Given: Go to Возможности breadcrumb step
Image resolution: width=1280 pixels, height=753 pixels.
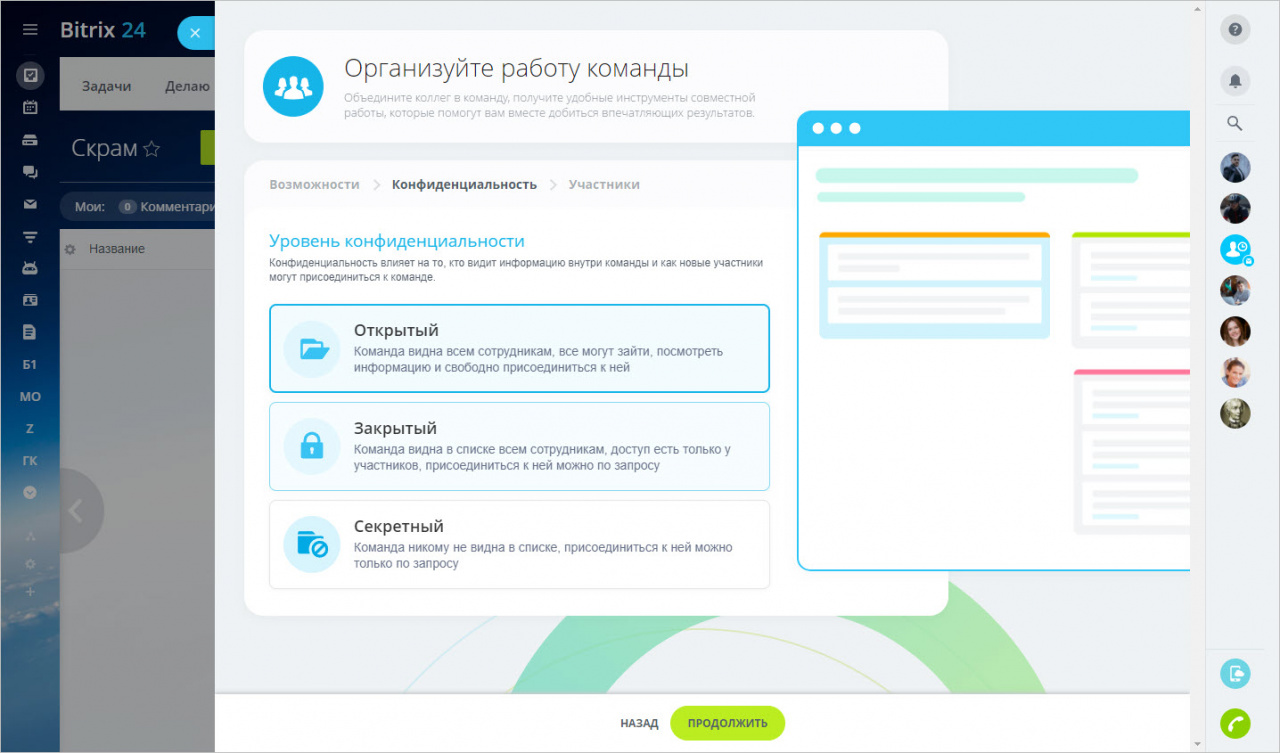Looking at the screenshot, I should [314, 184].
